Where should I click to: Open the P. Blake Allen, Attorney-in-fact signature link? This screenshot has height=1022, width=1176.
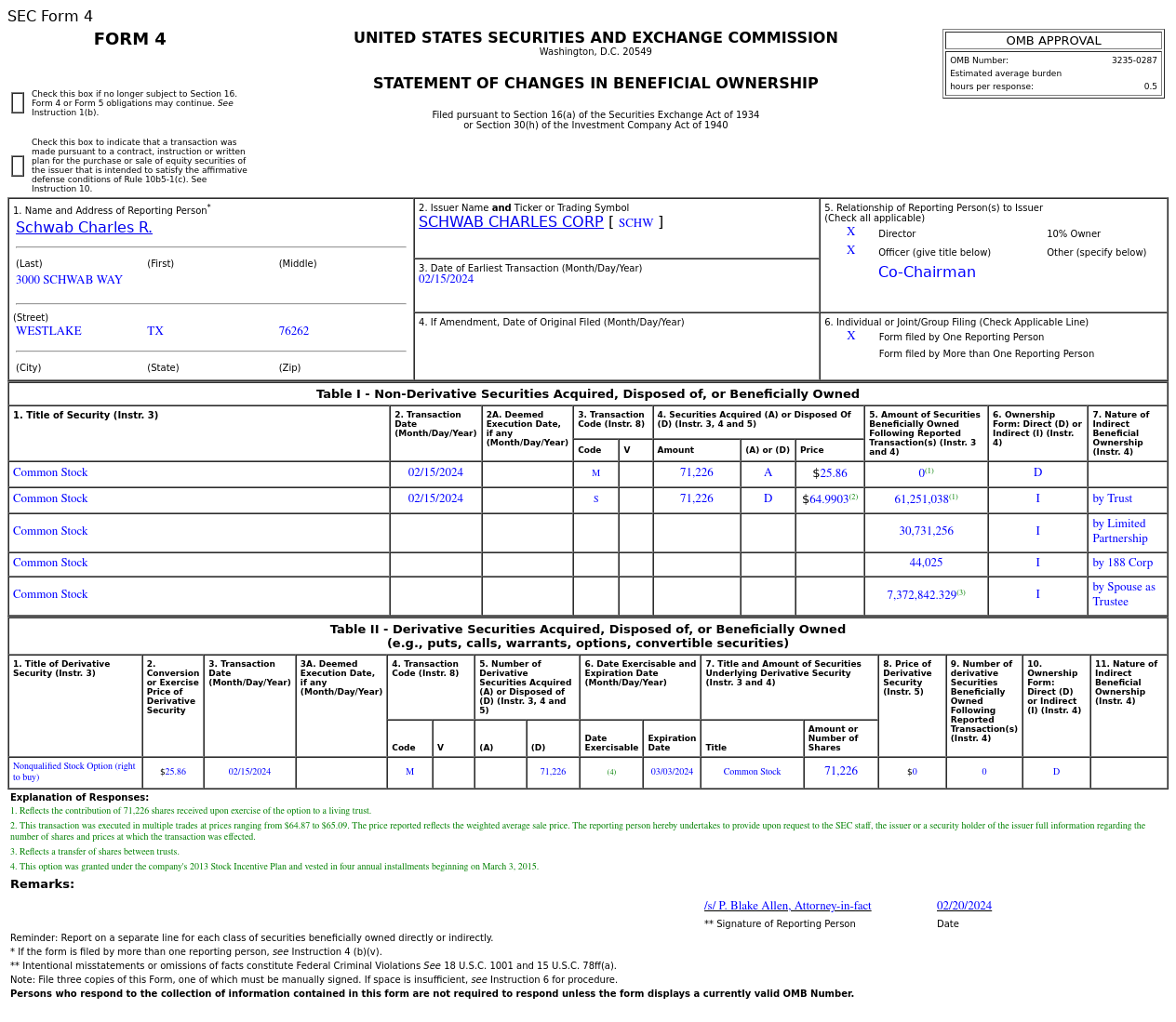pos(787,906)
